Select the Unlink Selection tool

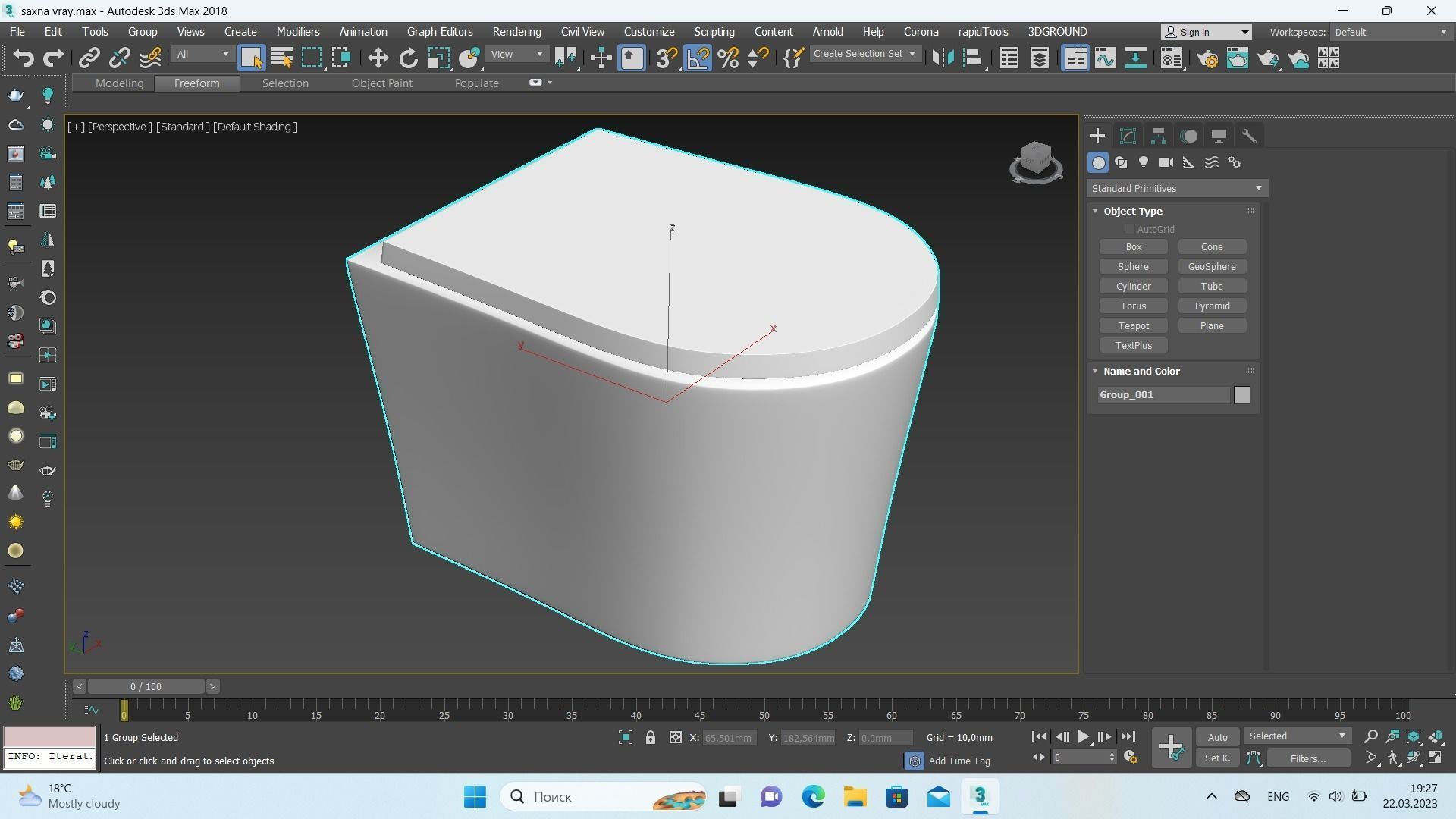(119, 58)
